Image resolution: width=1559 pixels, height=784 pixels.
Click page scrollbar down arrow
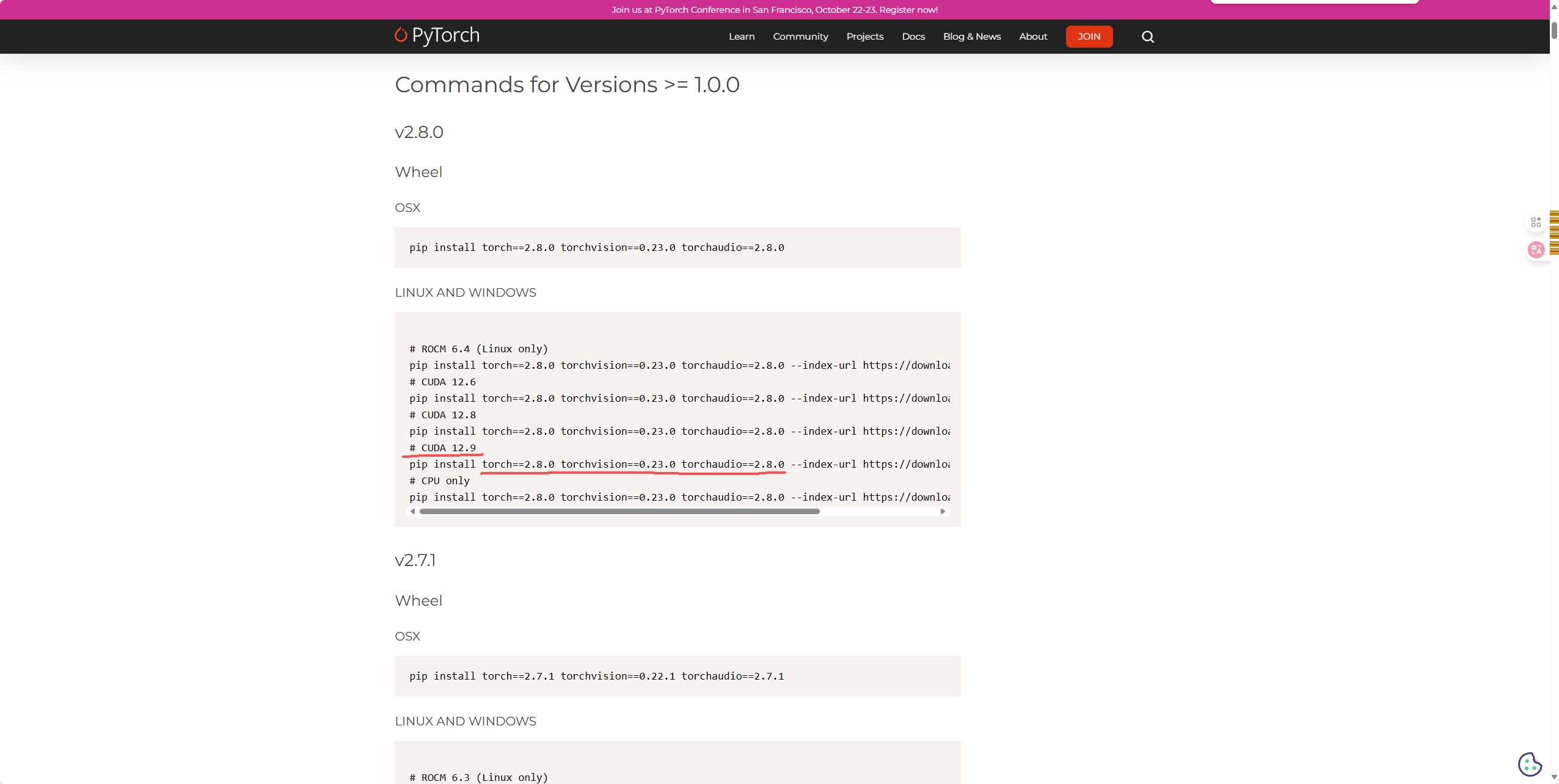point(1554,778)
